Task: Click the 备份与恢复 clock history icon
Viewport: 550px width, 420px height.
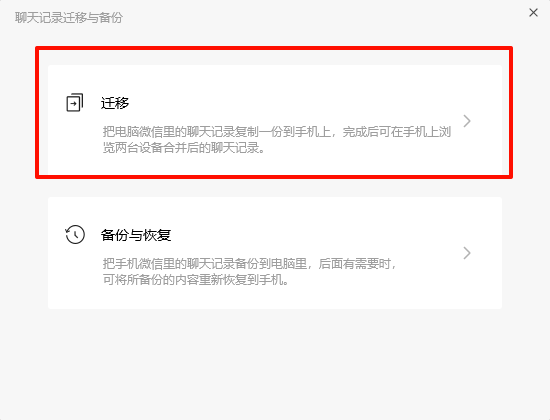Action: coord(75,234)
